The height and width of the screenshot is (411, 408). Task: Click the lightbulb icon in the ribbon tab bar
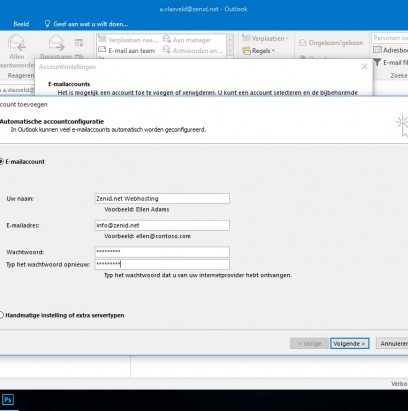pyautogui.click(x=48, y=24)
